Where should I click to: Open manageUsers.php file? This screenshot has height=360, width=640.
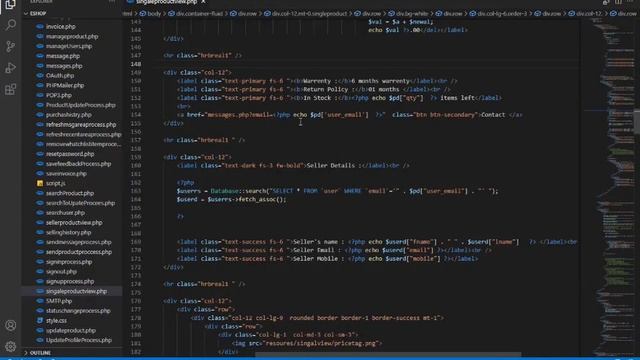click(69, 46)
